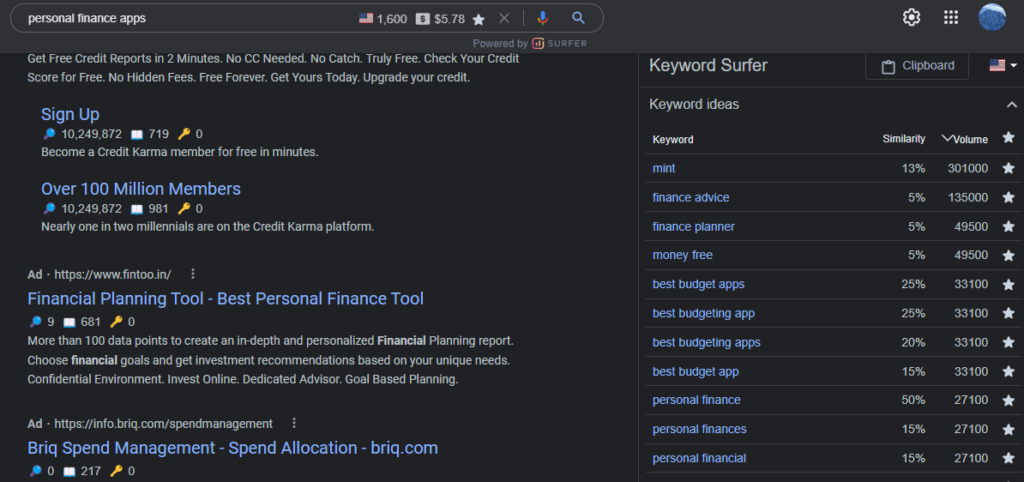
Task: Open the 'best budgeting app' keyword link
Action: click(x=703, y=313)
